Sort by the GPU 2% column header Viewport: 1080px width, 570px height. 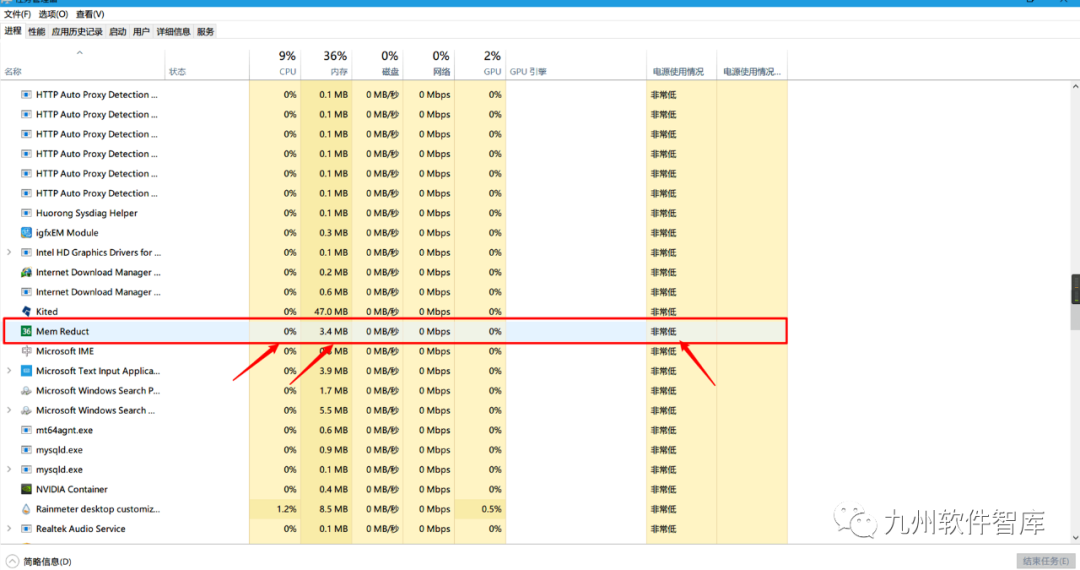click(480, 63)
